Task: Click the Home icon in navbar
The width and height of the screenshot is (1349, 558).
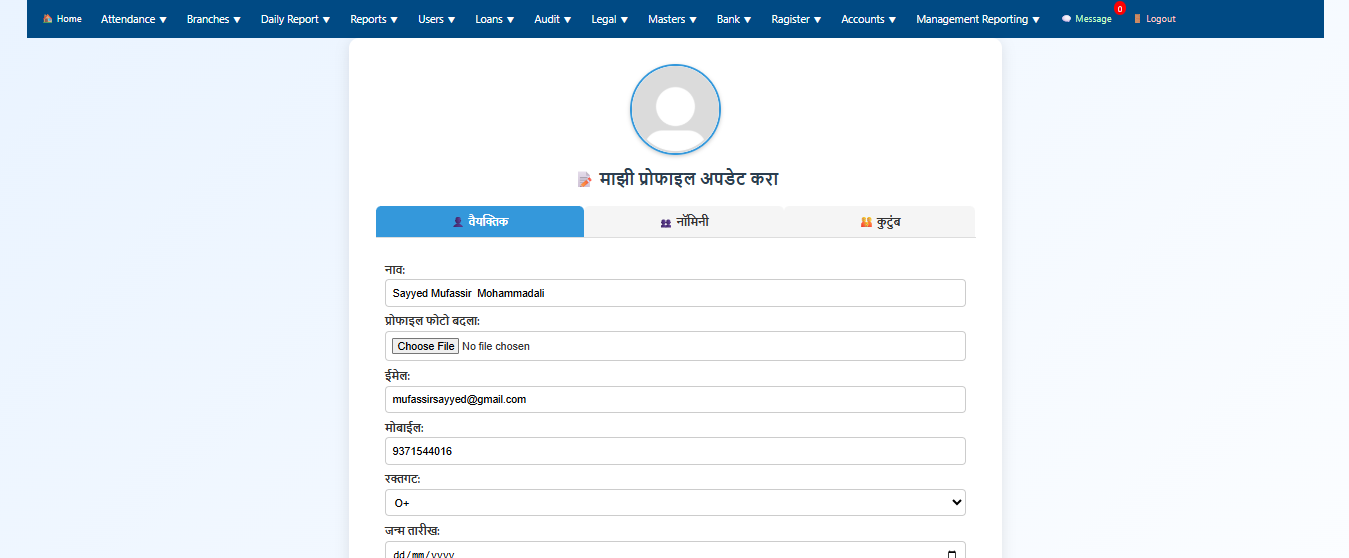Action: (47, 19)
